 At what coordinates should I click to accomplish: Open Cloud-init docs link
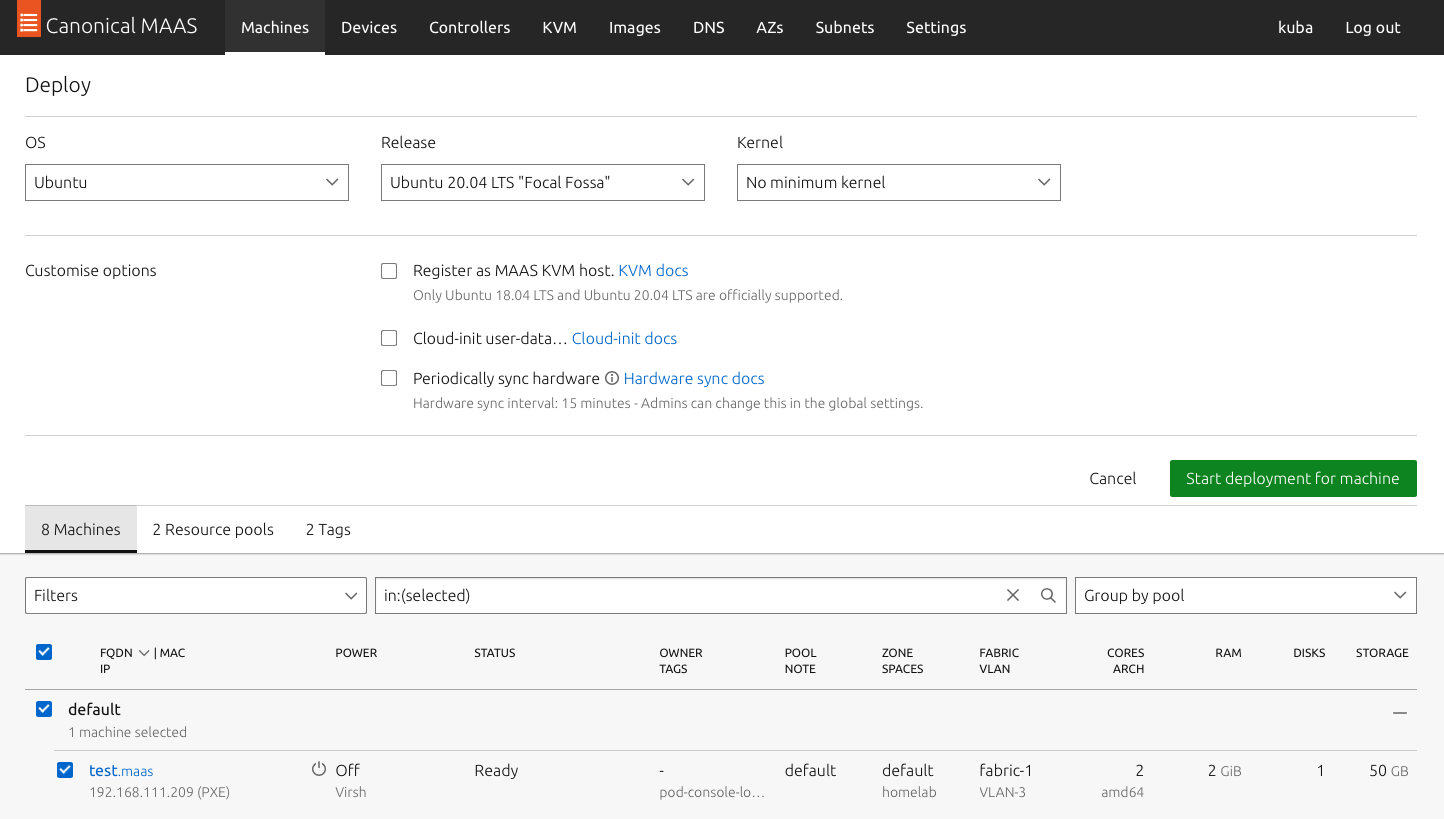[624, 338]
